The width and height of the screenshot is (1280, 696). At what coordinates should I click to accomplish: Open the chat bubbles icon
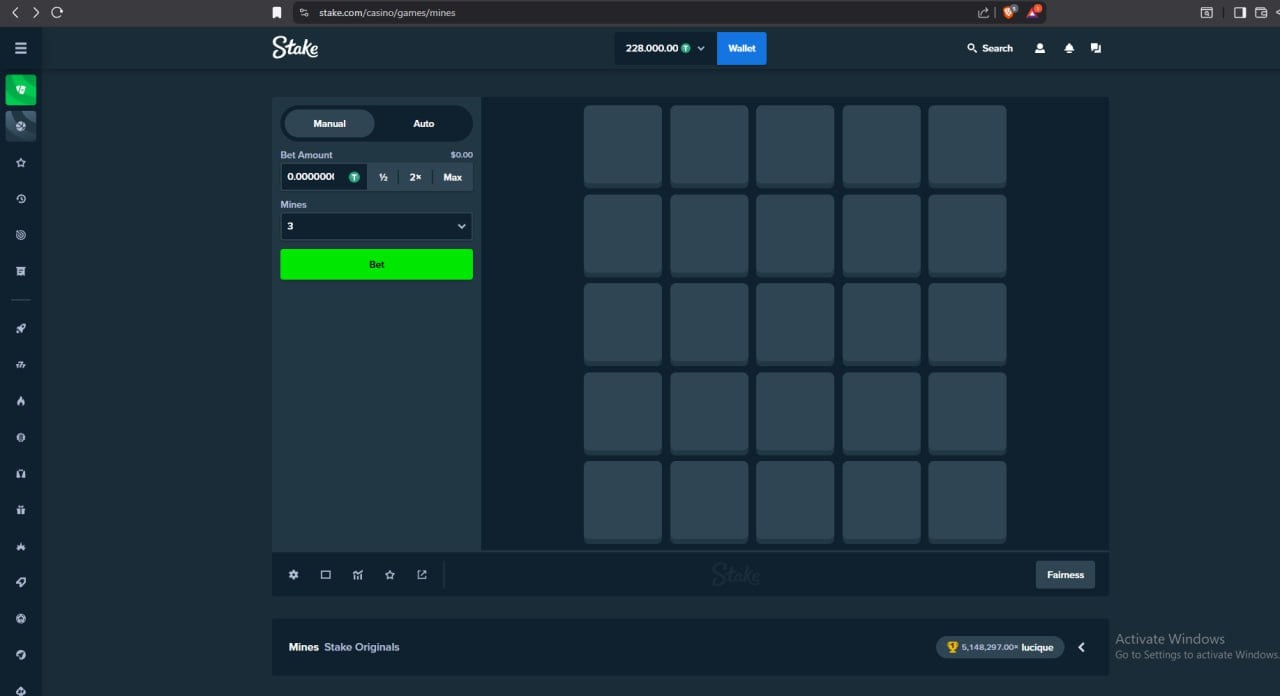1096,48
